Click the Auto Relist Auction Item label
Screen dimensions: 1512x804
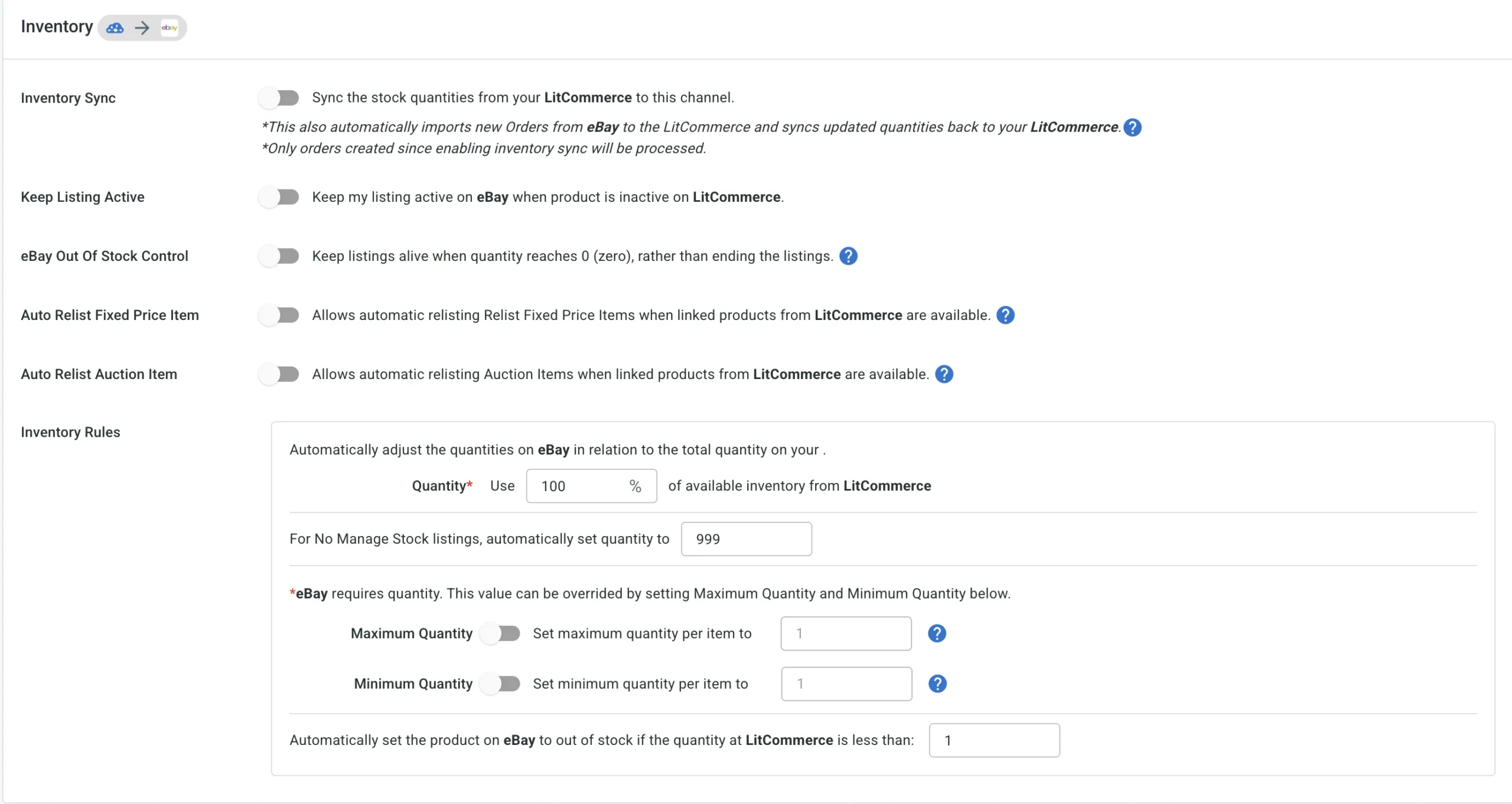point(99,374)
